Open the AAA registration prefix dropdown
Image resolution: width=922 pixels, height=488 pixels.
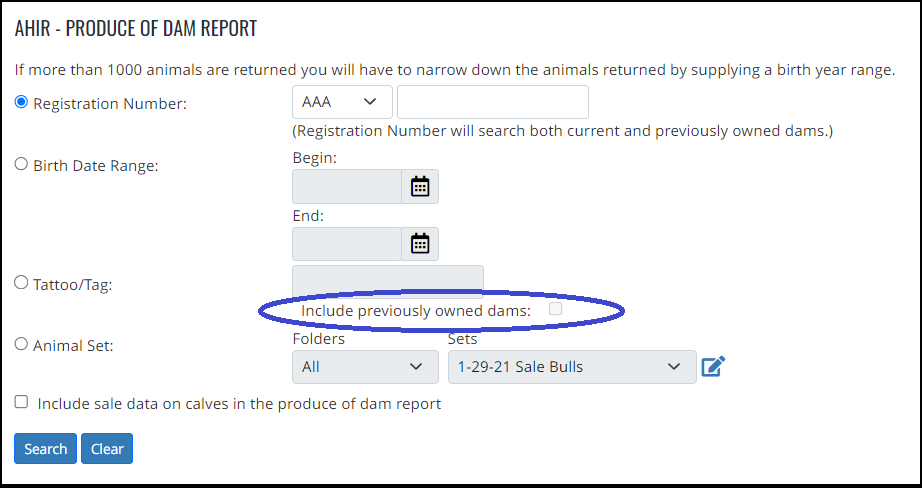click(342, 102)
